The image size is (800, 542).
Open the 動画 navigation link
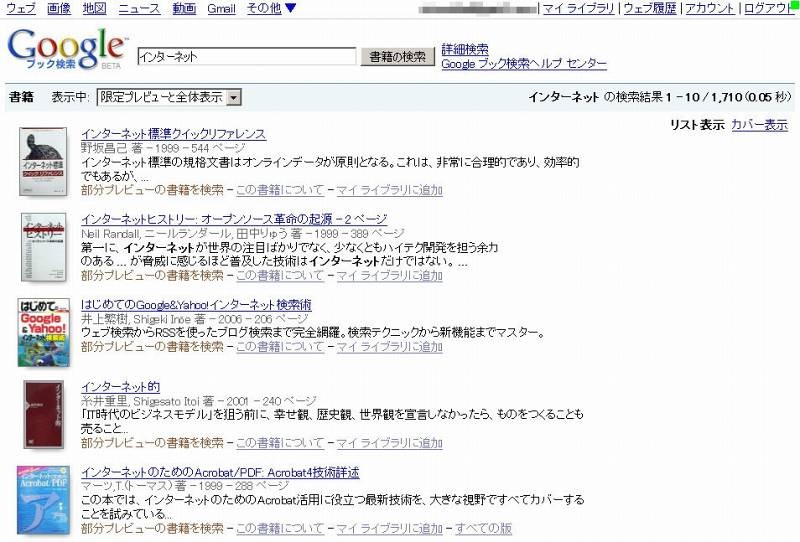tap(184, 8)
